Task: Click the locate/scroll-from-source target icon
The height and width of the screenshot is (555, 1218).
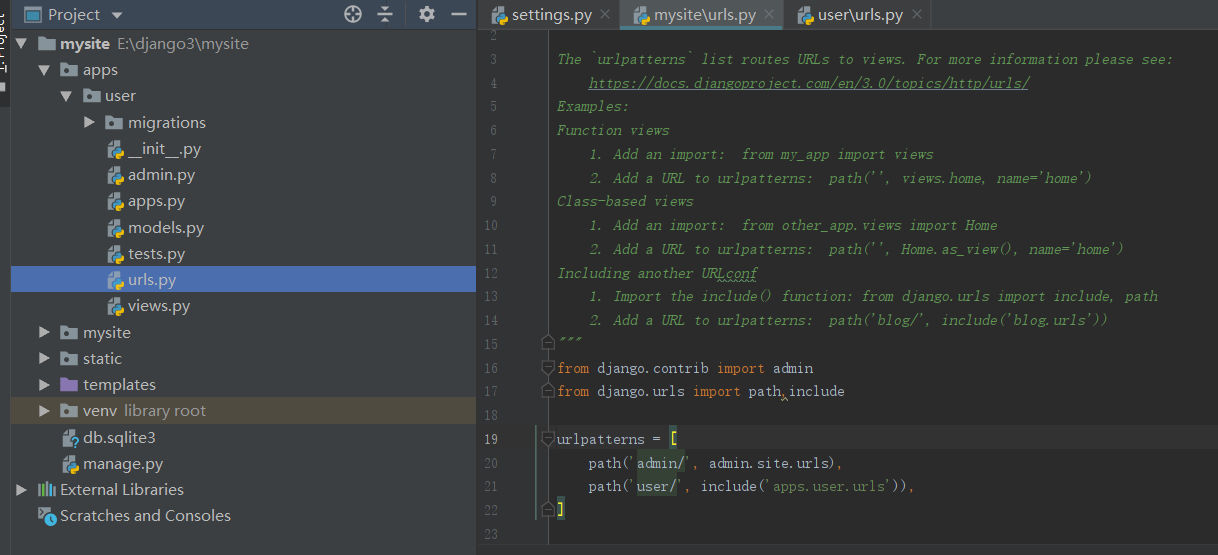Action: [352, 14]
